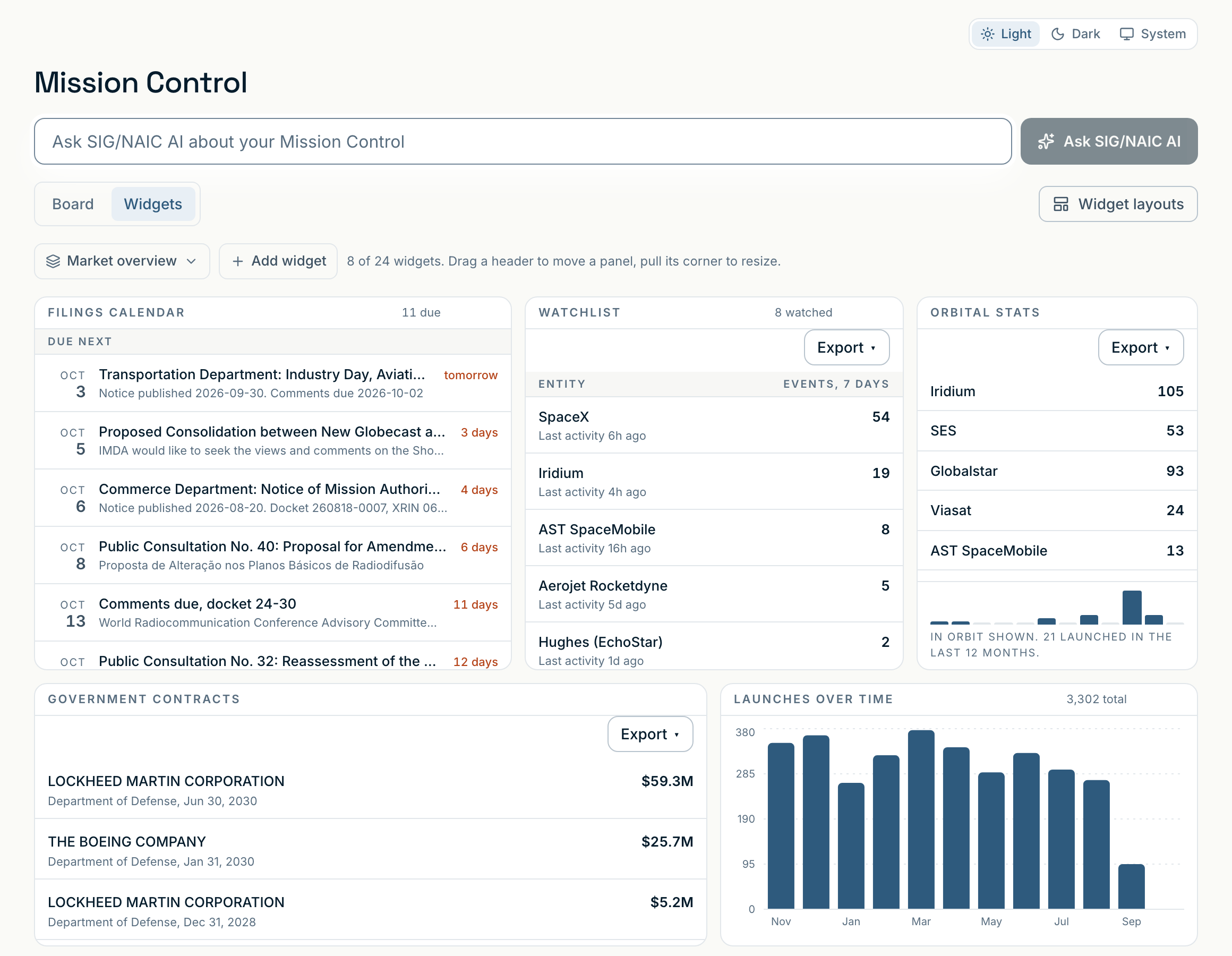
Task: Open Public Consultation No. 40 filing
Action: point(273,556)
